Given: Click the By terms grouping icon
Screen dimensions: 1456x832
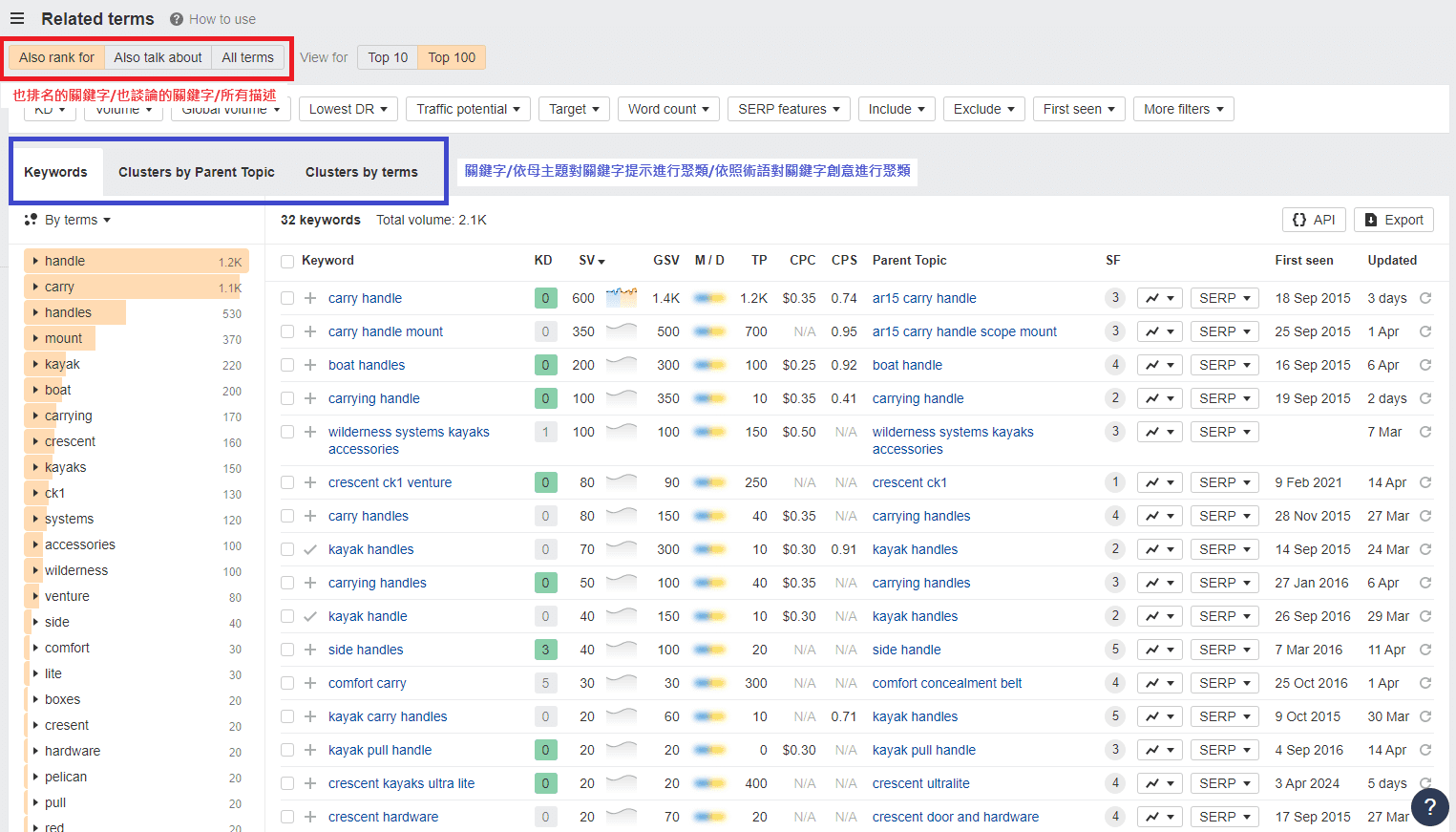Looking at the screenshot, I should [x=31, y=220].
